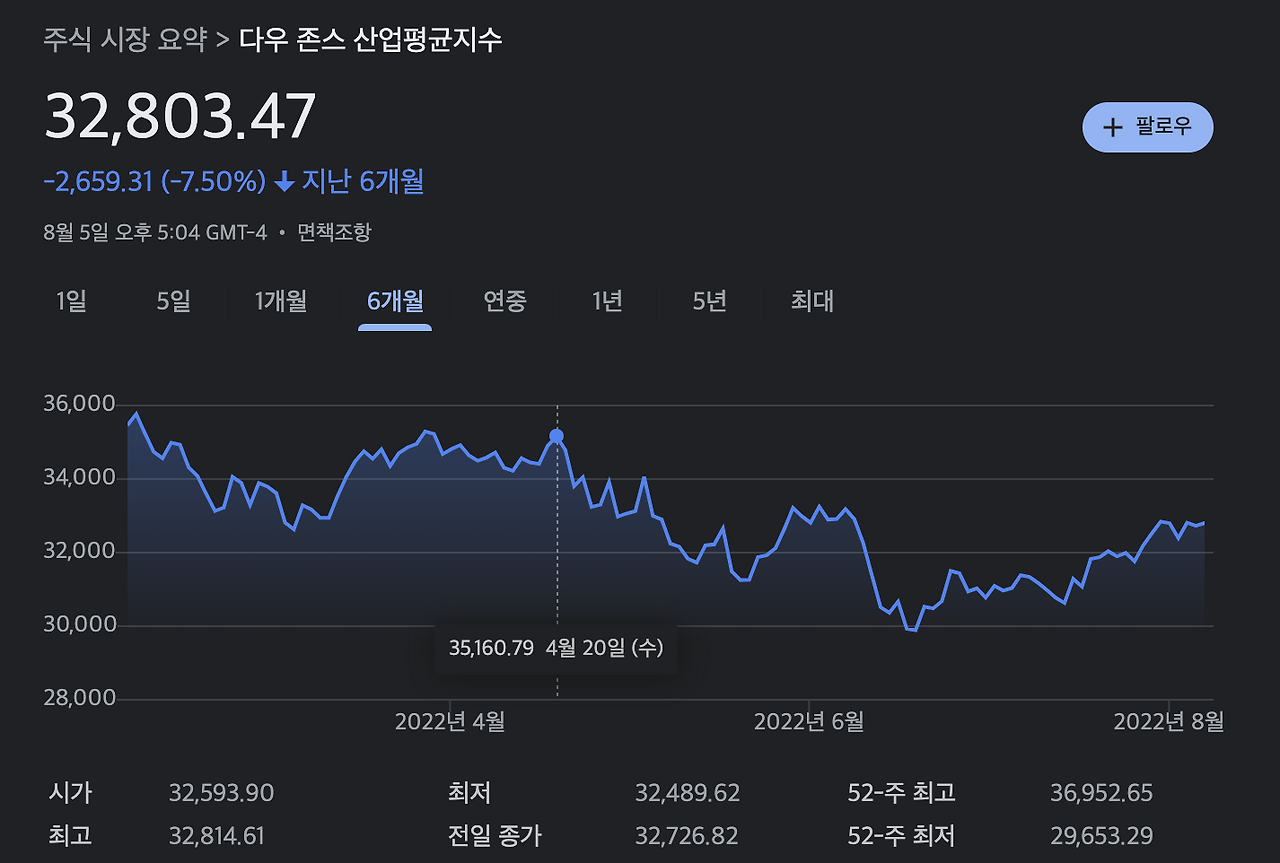Select the 1년 time range
Screen dimensions: 1280x863
pos(606,302)
